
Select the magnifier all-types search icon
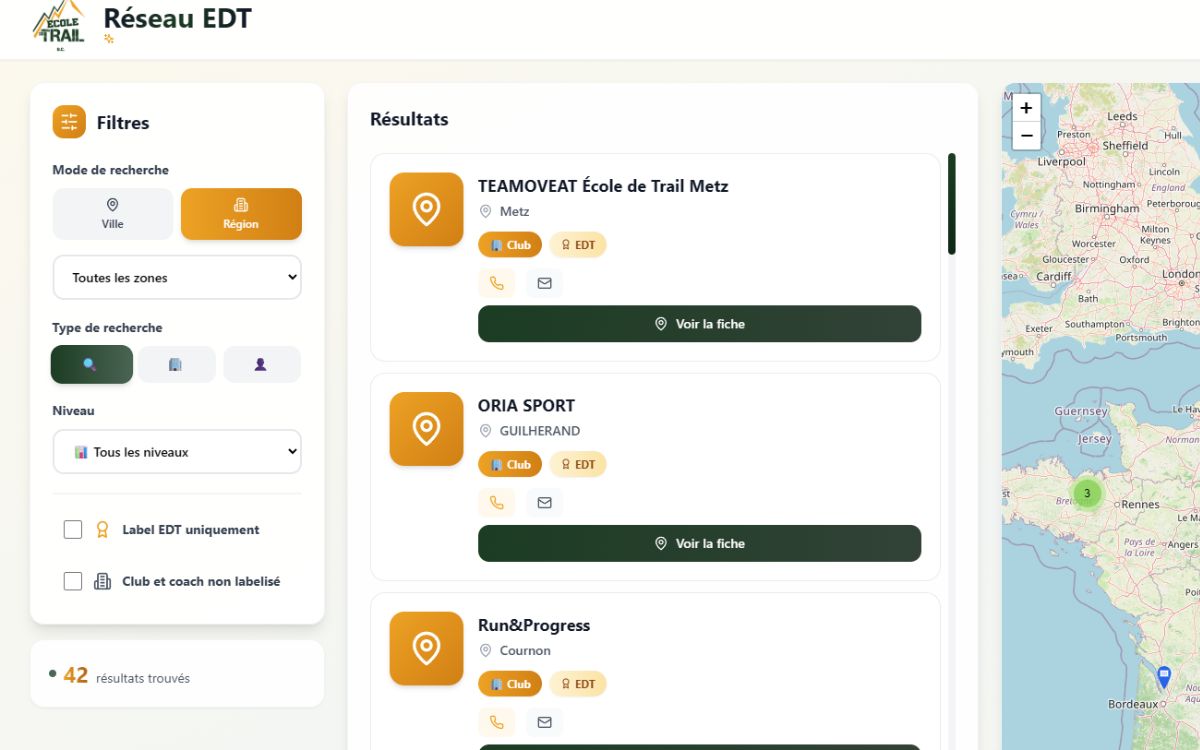(91, 365)
